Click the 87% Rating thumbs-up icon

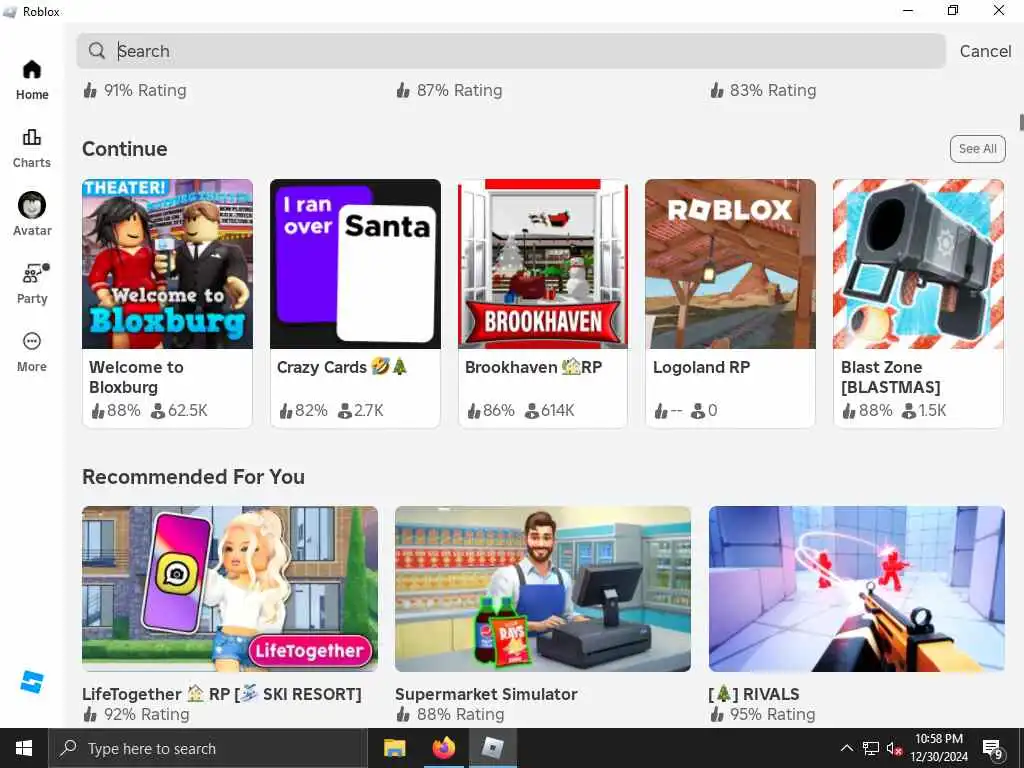click(x=403, y=90)
